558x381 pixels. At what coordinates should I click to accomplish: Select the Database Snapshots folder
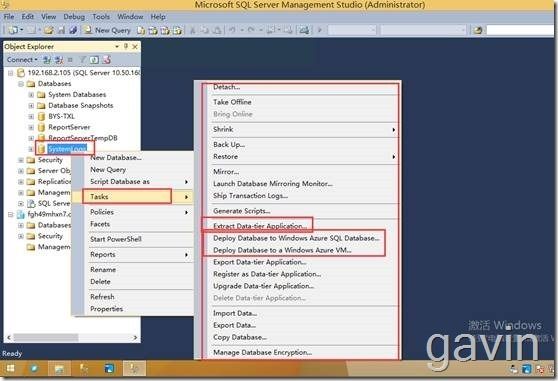coord(80,105)
